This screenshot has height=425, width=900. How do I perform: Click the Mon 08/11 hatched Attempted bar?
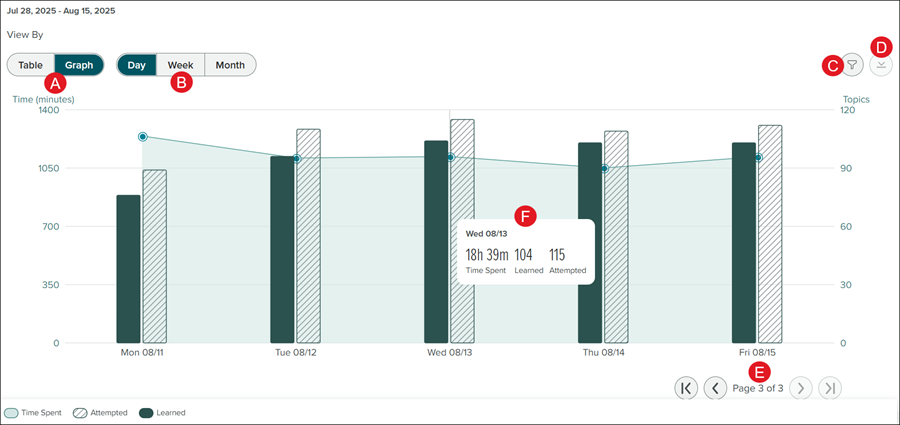coord(154,256)
